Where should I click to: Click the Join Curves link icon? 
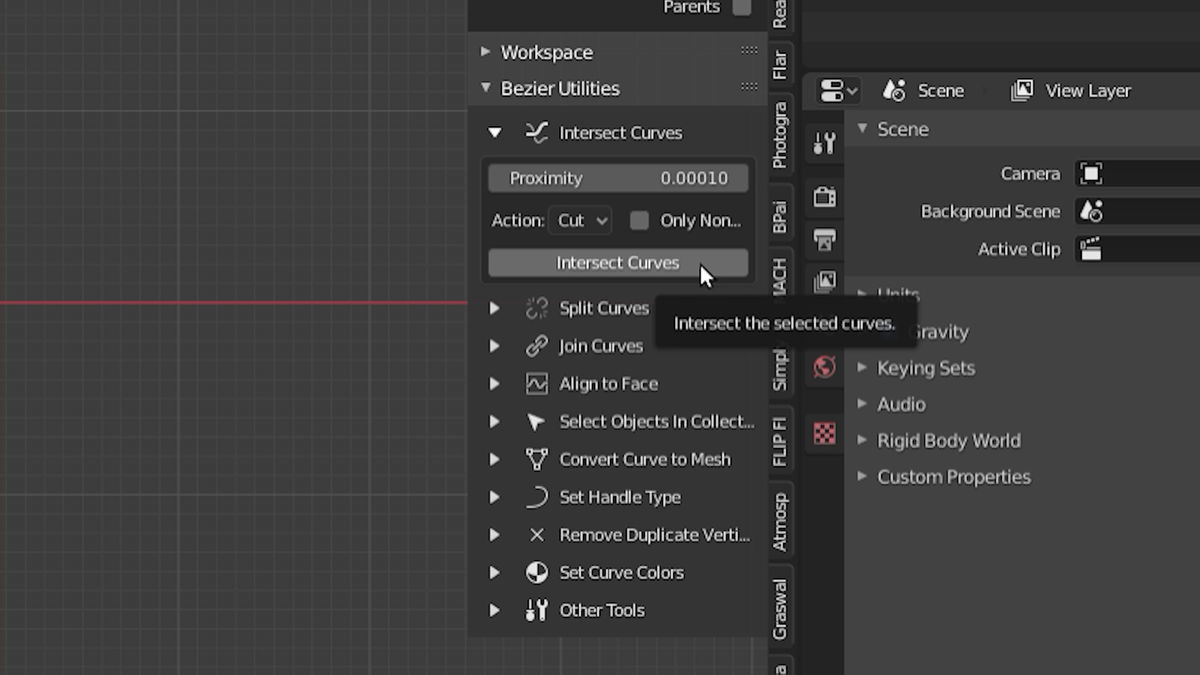[x=537, y=346]
